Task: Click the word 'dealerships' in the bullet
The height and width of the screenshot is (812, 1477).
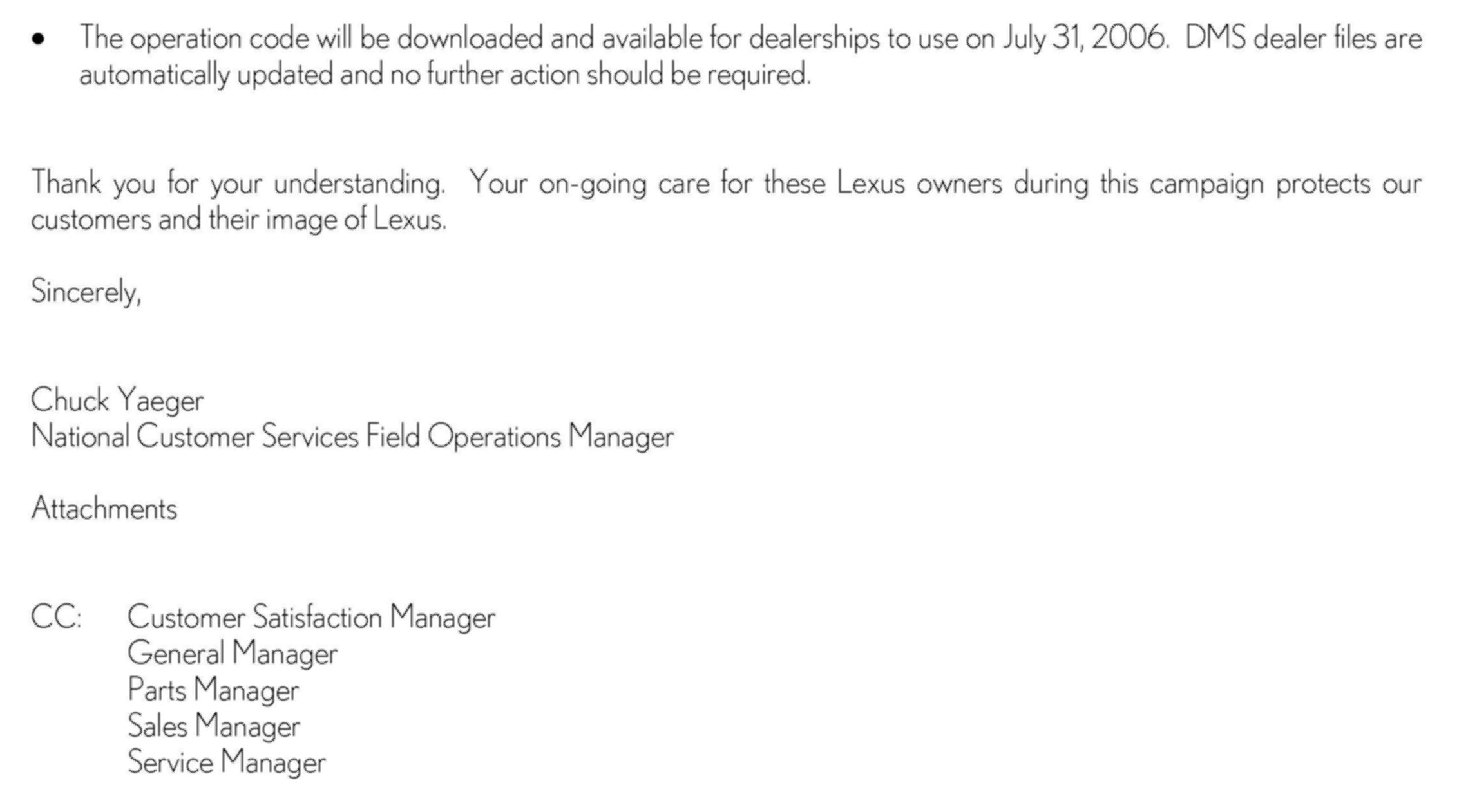Action: pos(814,39)
